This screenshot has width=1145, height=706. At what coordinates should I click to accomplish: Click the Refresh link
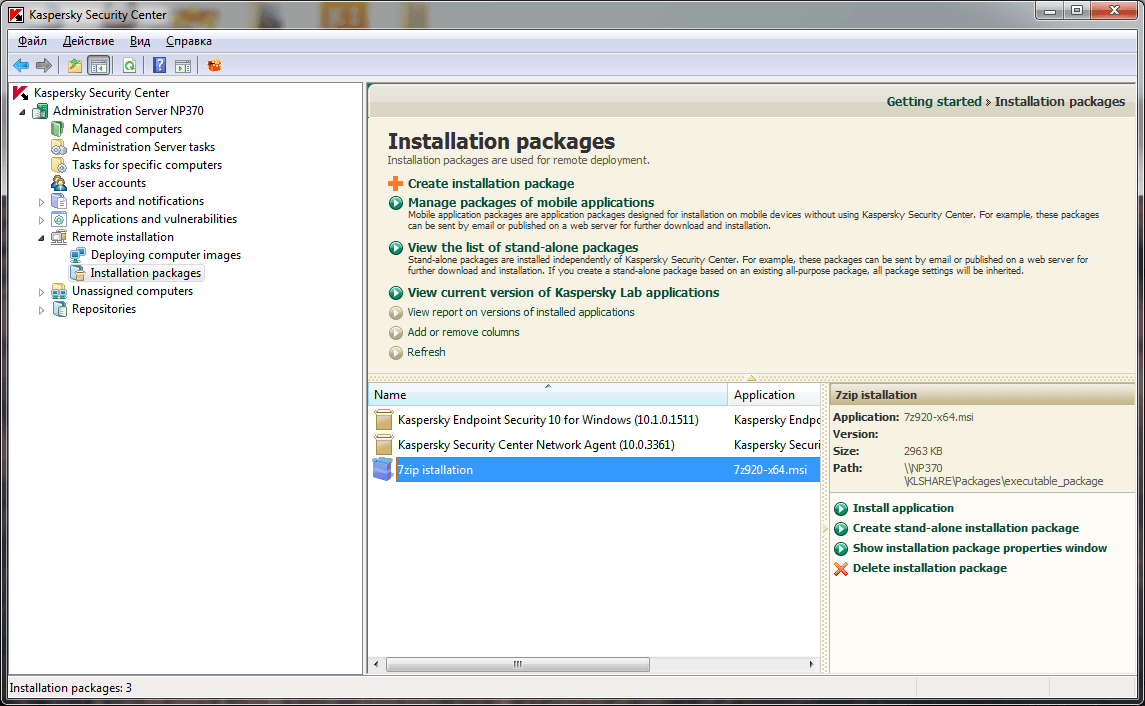point(426,352)
